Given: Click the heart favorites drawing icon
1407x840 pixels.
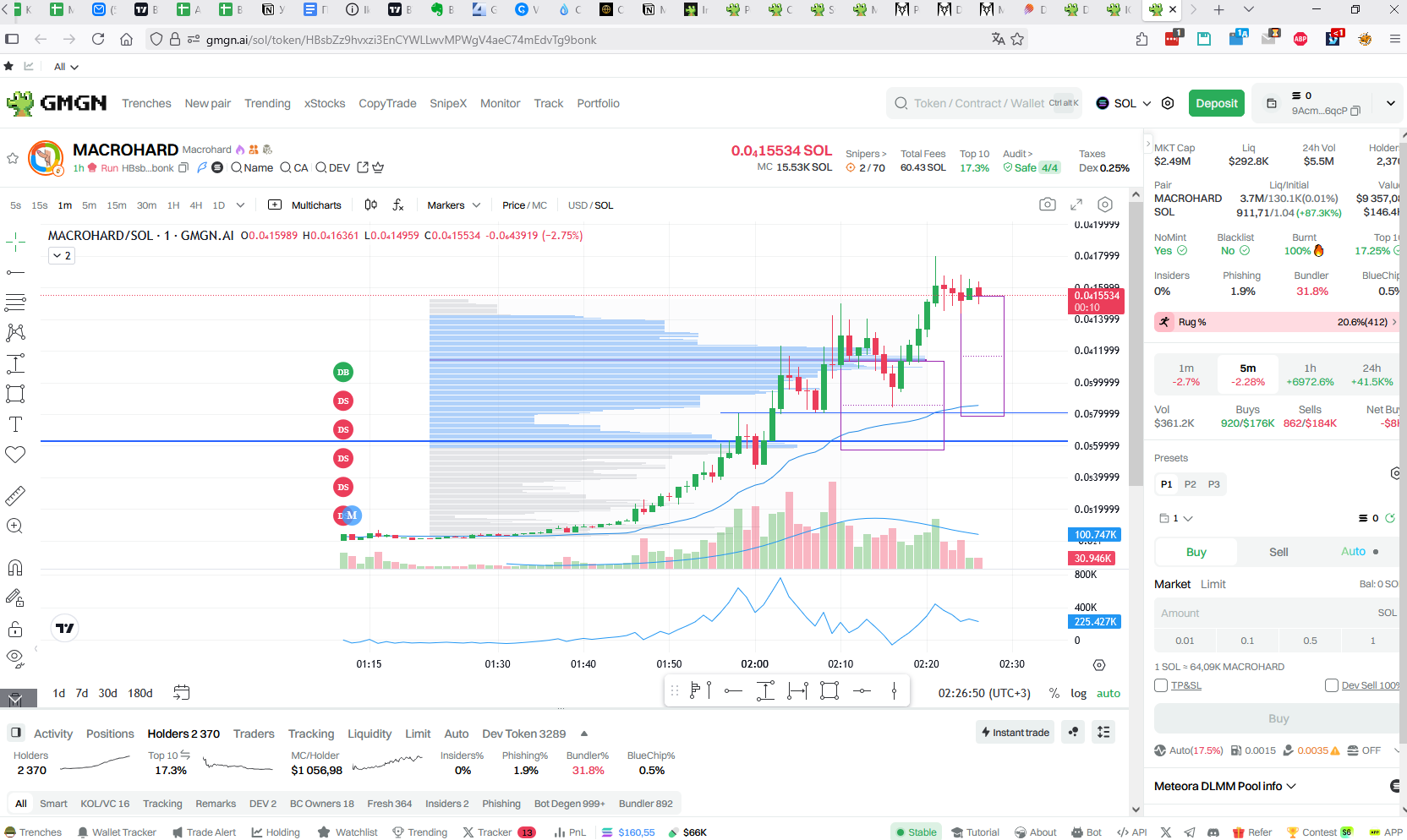Looking at the screenshot, I should coord(15,455).
